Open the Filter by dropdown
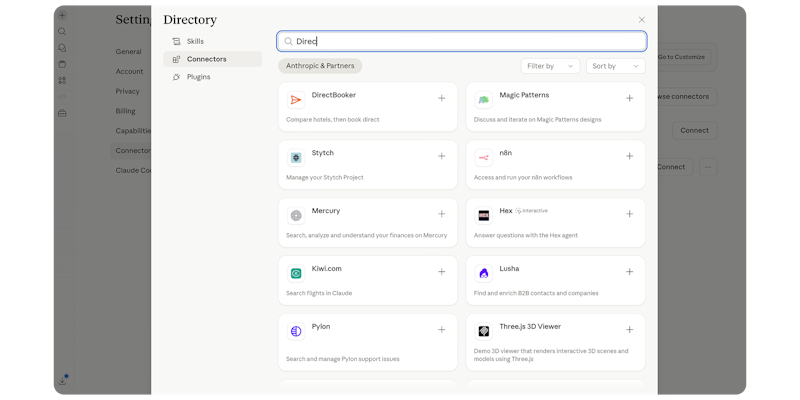The width and height of the screenshot is (800, 400). (550, 66)
